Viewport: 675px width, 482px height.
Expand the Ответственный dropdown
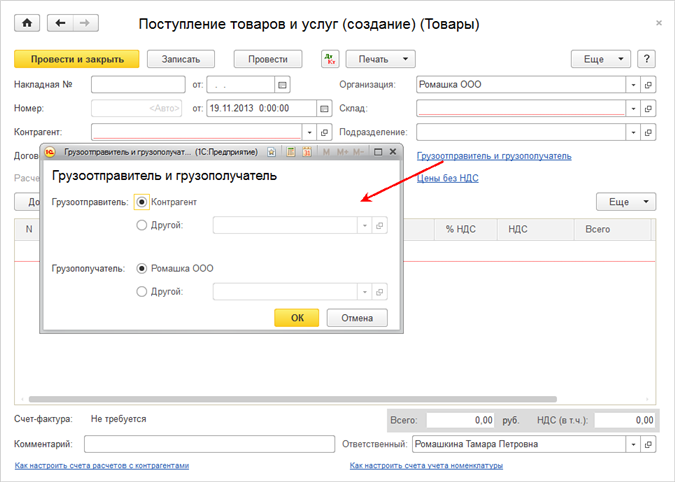tap(633, 444)
